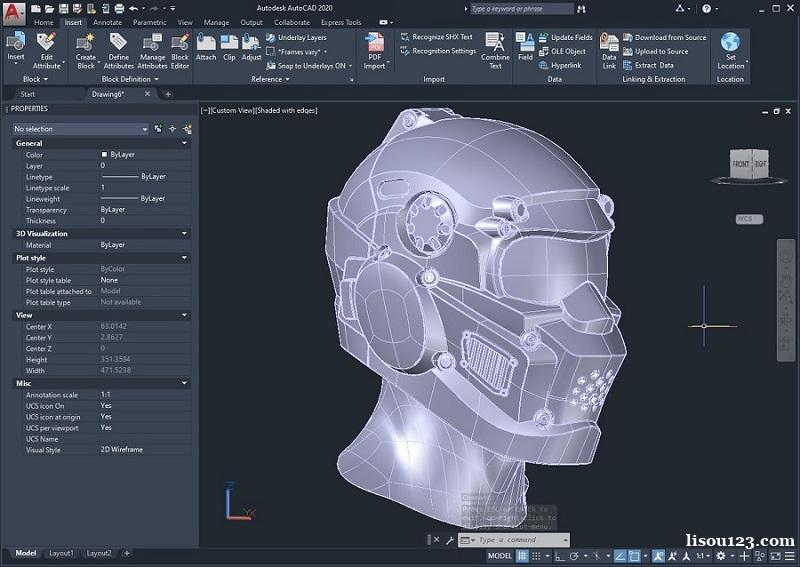The image size is (800, 567).
Task: Click the Clip reference tool
Action: 229,47
